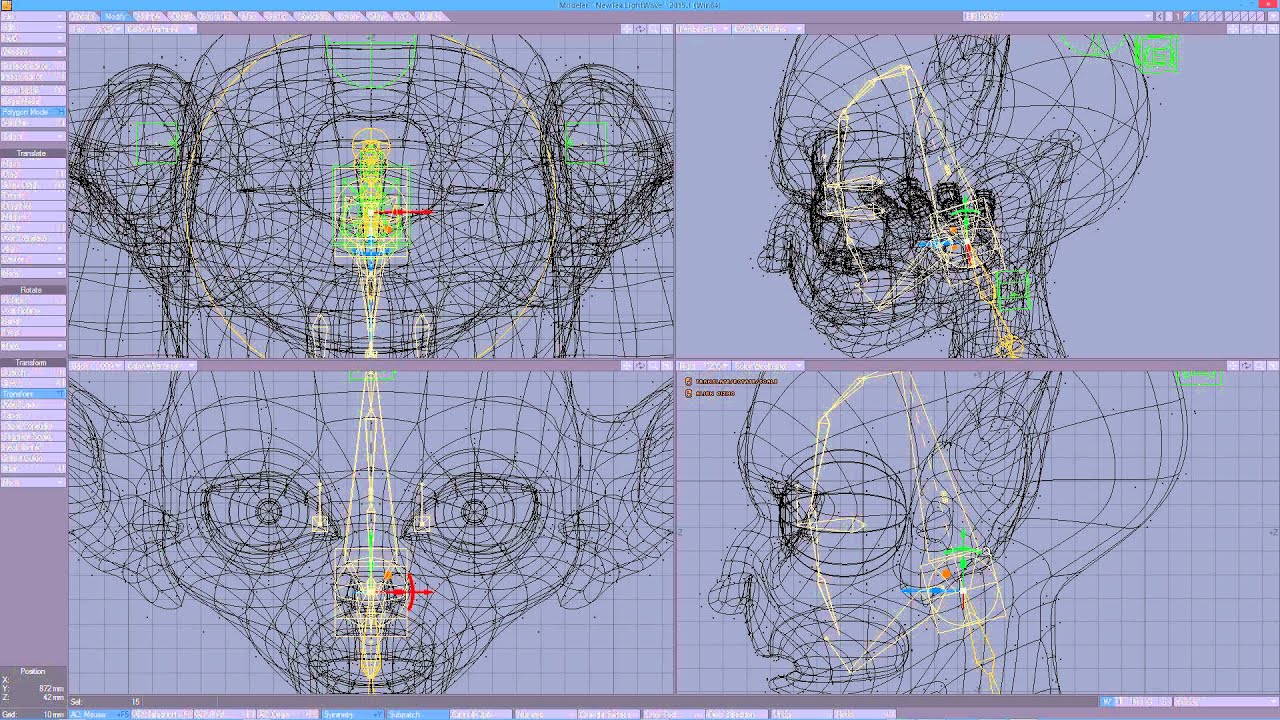This screenshot has height=720, width=1280.
Task: Change bottom-left viewport view type dropdown
Action: (97, 366)
